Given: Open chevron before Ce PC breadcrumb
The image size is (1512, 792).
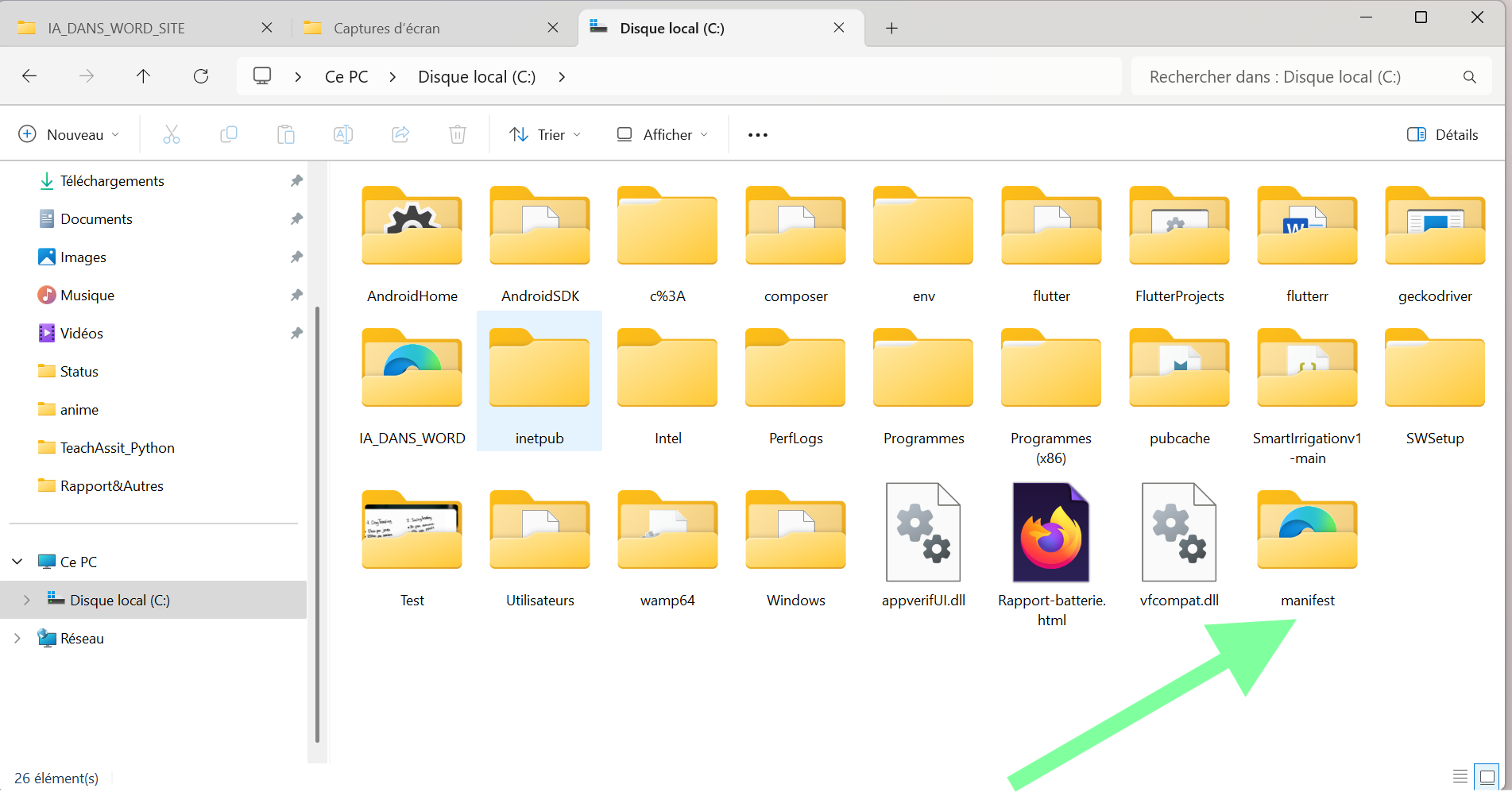Looking at the screenshot, I should 298,77.
